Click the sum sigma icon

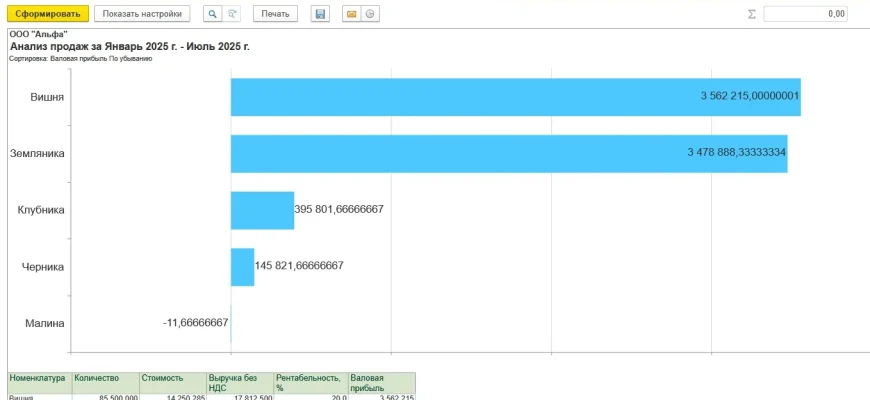752,14
